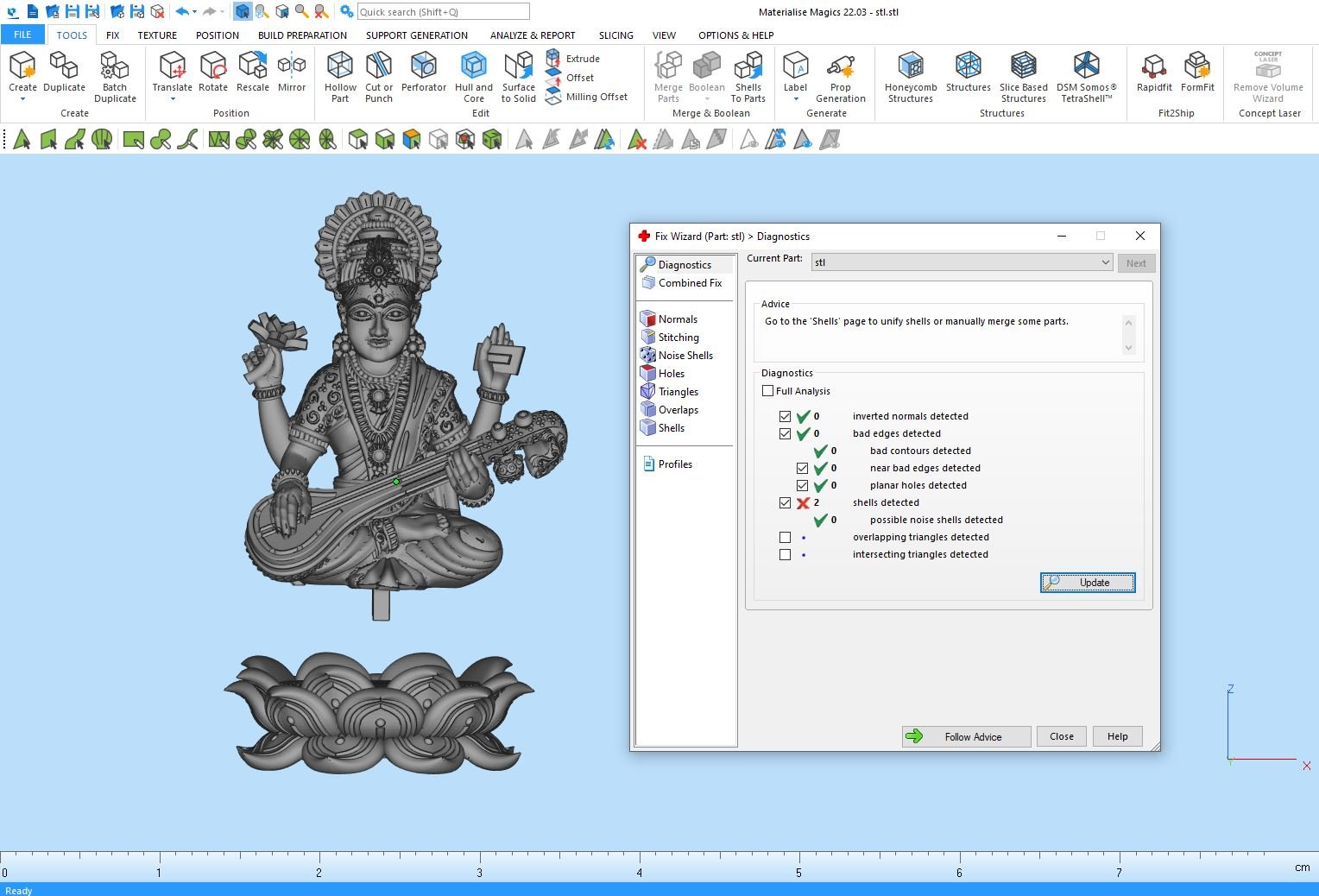The image size is (1319, 896).
Task: Select the Mirror tool
Action: 292,73
